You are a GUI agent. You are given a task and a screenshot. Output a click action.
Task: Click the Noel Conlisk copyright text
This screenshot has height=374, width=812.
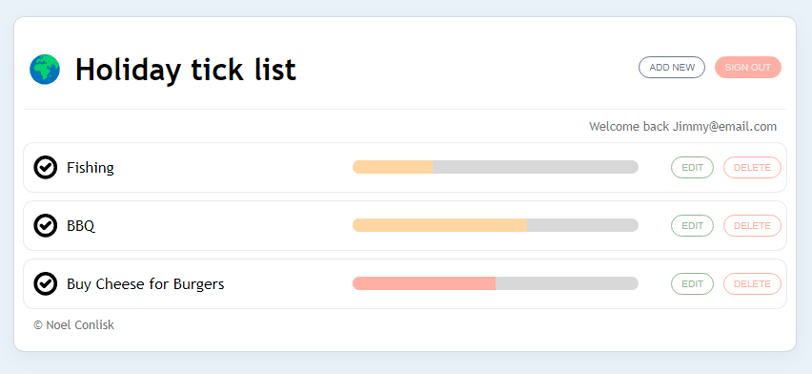74,325
